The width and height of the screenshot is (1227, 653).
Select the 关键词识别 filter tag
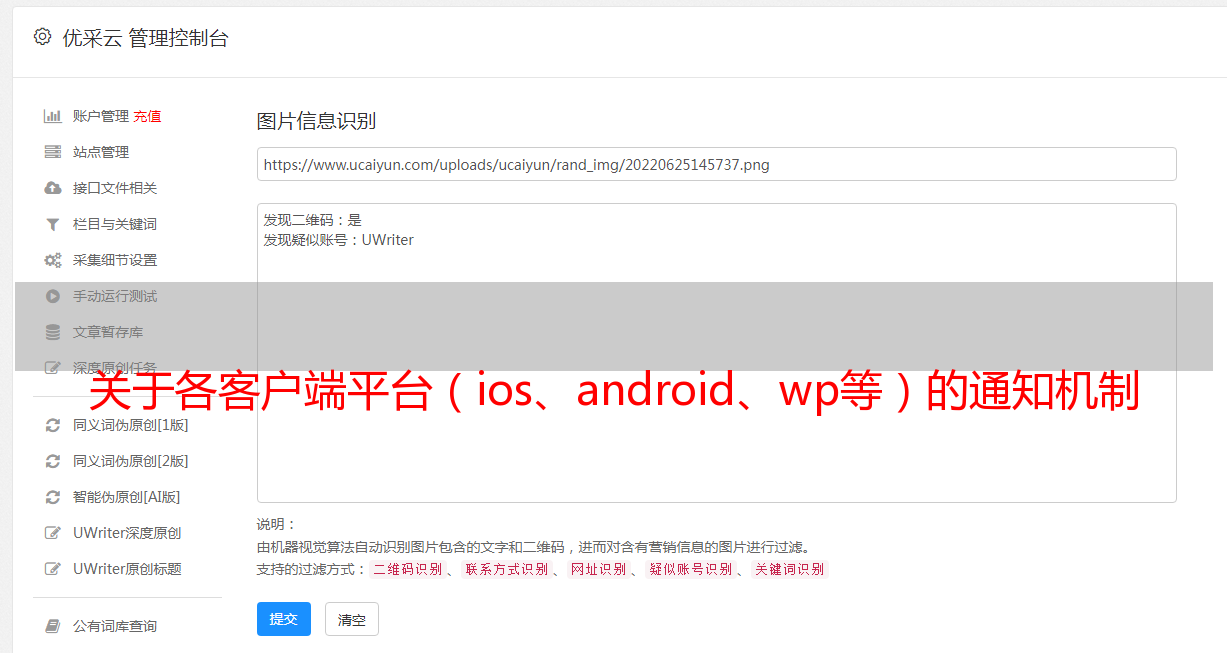[790, 569]
